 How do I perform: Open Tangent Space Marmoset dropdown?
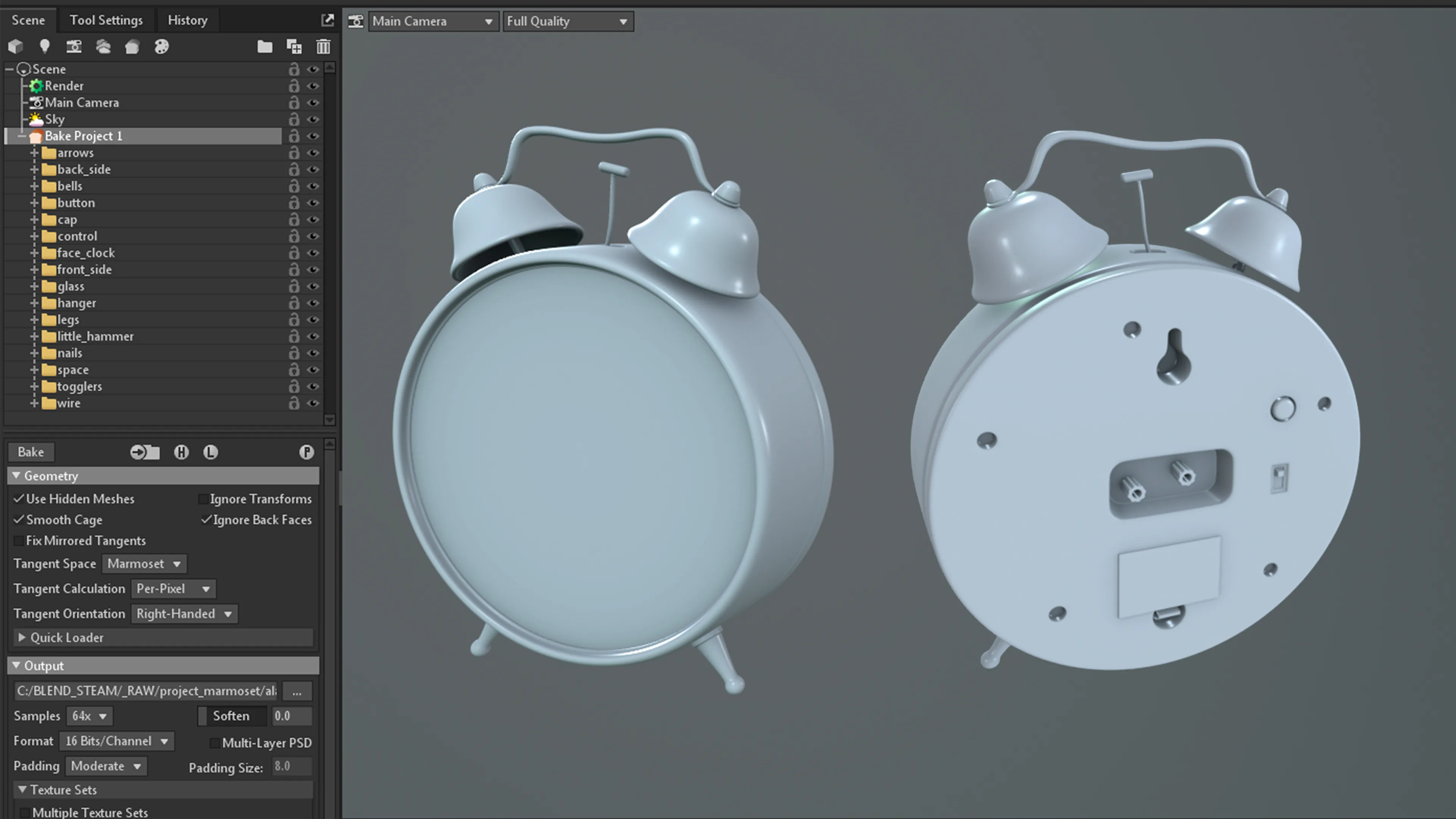(144, 563)
